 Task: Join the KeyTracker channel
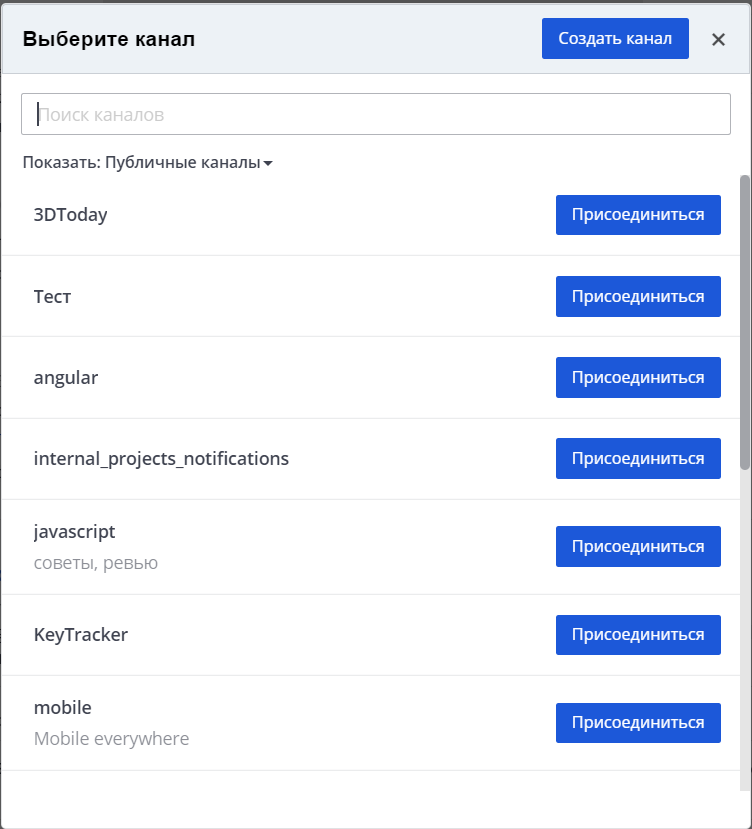pyautogui.click(x=638, y=634)
